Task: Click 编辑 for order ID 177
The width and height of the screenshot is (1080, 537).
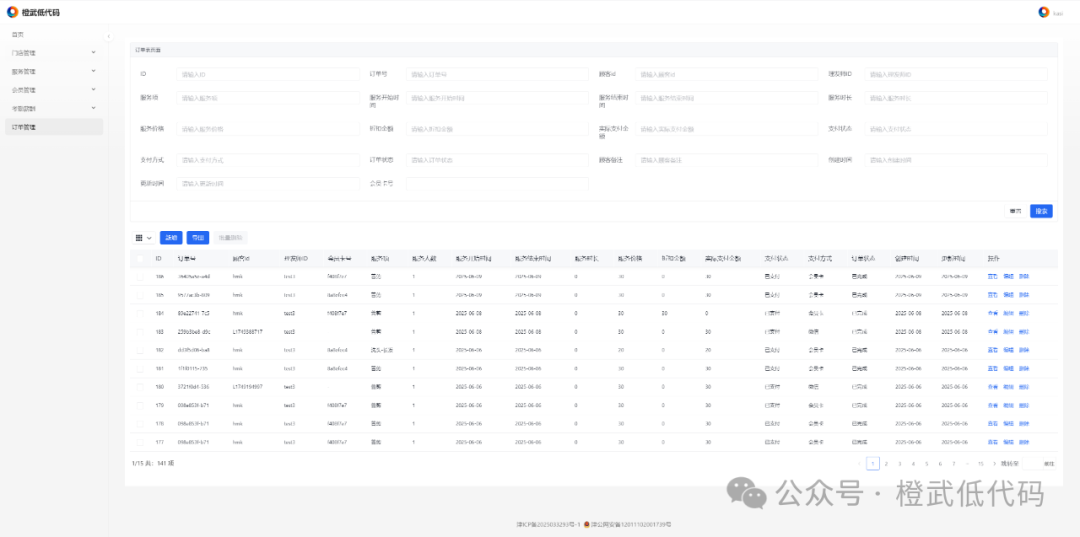Action: tap(1008, 442)
